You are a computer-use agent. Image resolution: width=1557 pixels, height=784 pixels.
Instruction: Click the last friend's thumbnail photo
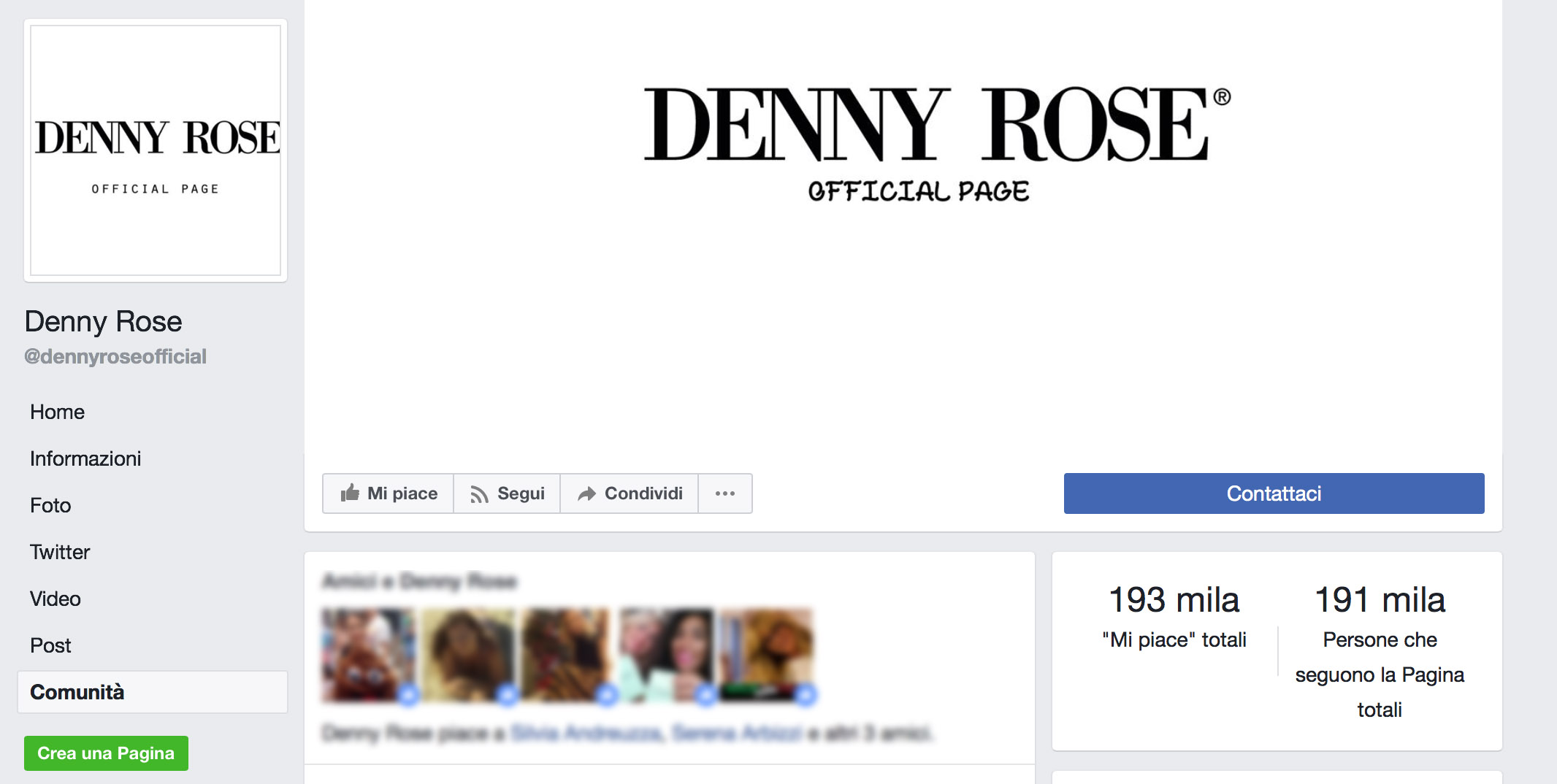click(x=766, y=655)
